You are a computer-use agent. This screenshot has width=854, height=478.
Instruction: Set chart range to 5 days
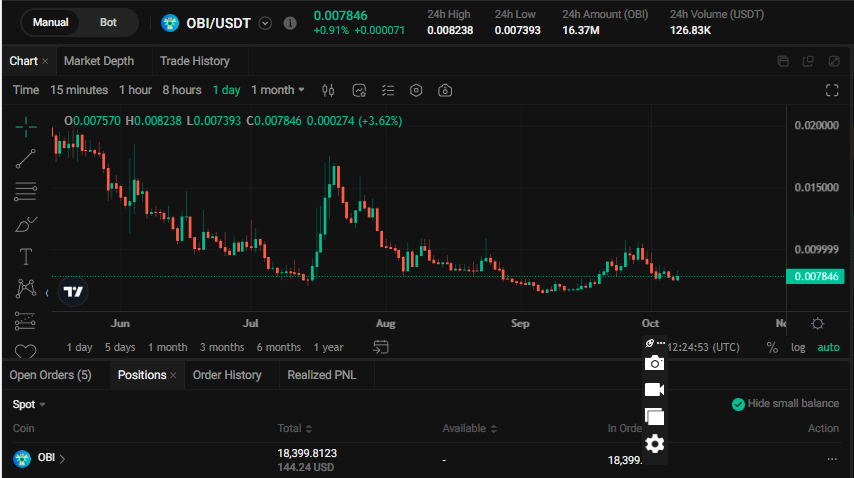pos(120,347)
